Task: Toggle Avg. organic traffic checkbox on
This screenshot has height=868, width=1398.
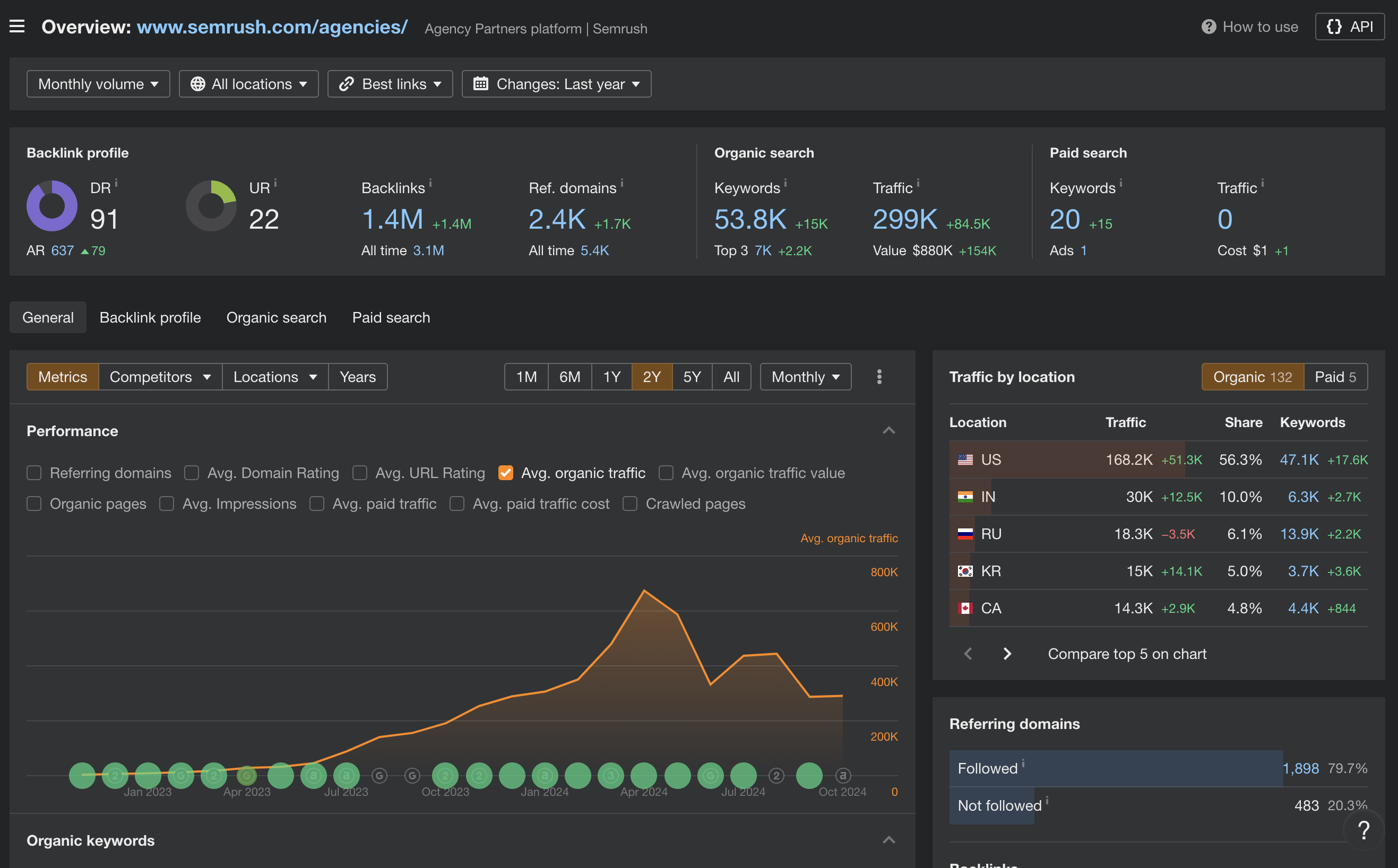Action: point(505,471)
